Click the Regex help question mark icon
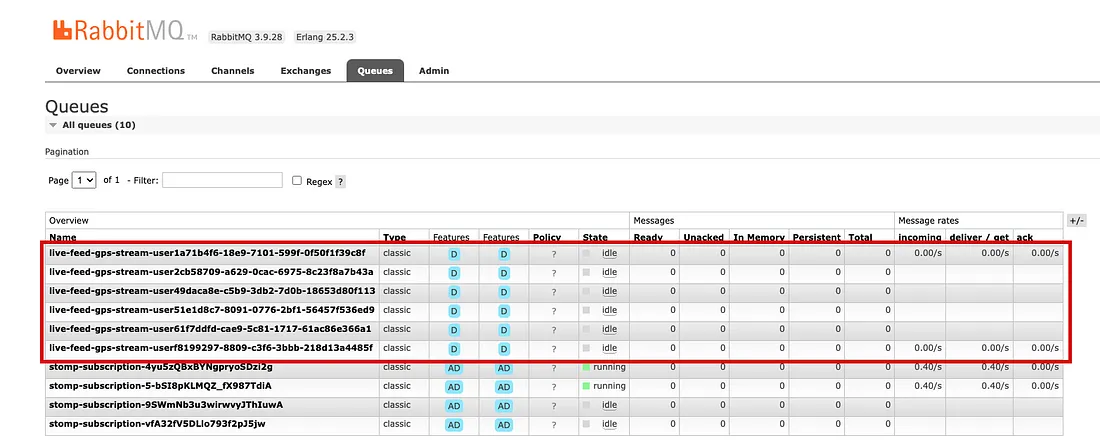 (x=341, y=182)
